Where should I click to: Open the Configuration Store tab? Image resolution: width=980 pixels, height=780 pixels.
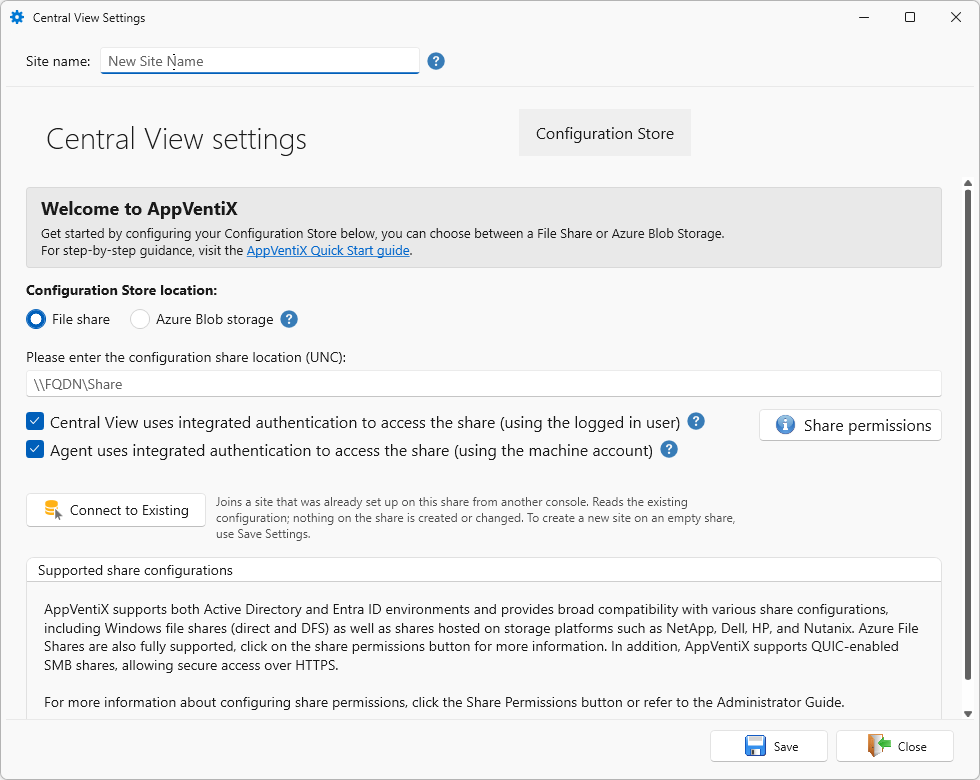[x=604, y=133]
